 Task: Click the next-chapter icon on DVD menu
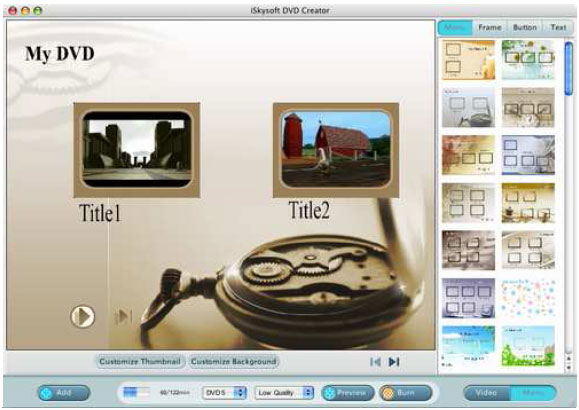pyautogui.click(x=123, y=317)
